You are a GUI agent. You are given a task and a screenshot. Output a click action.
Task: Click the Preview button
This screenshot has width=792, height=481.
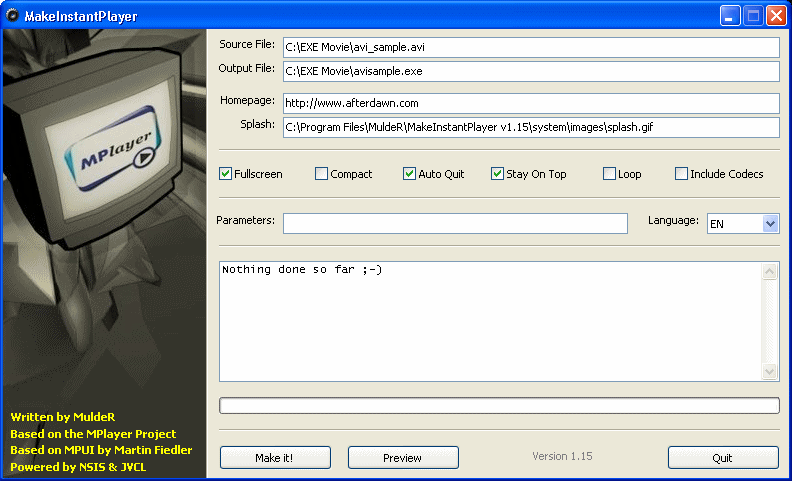pos(403,458)
